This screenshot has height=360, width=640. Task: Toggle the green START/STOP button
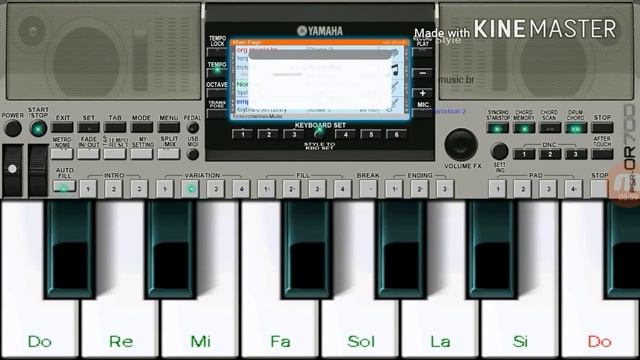point(38,129)
